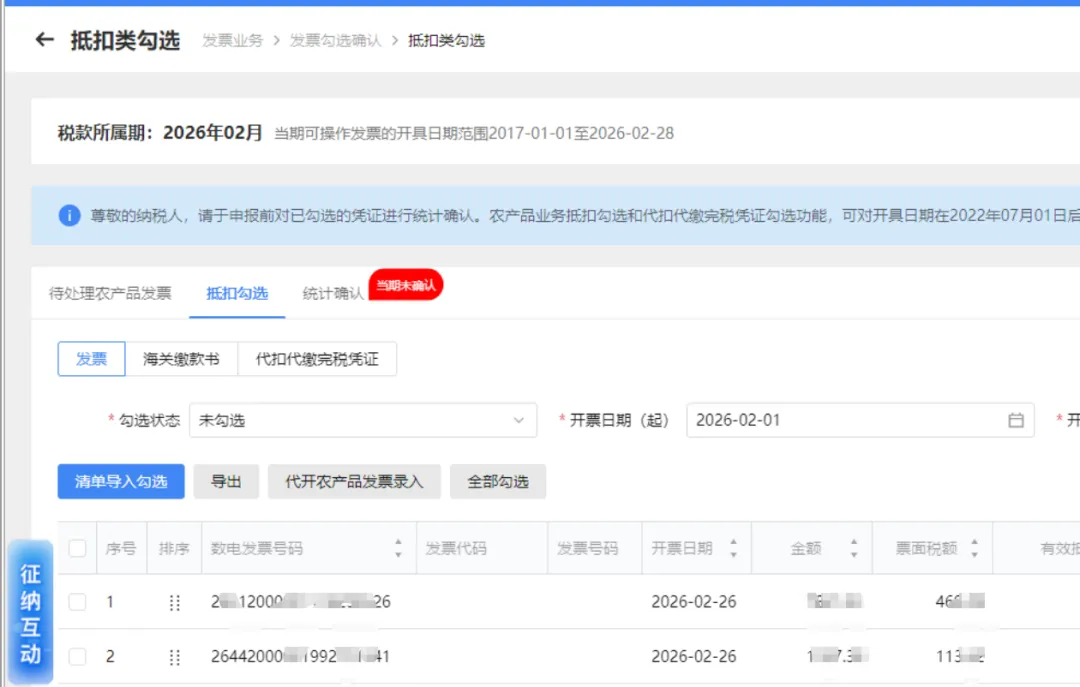Open the 征纳互动 floating widget
1080x687 pixels.
[x=30, y=613]
